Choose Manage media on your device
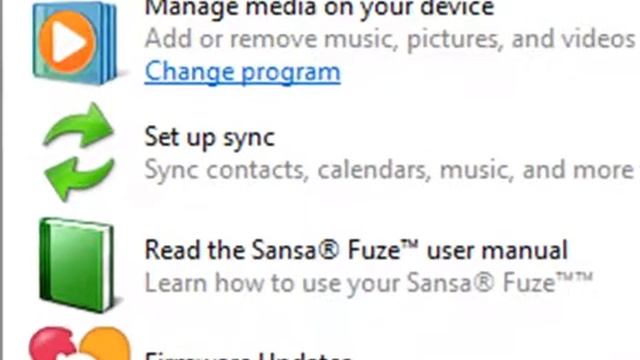 320,8
